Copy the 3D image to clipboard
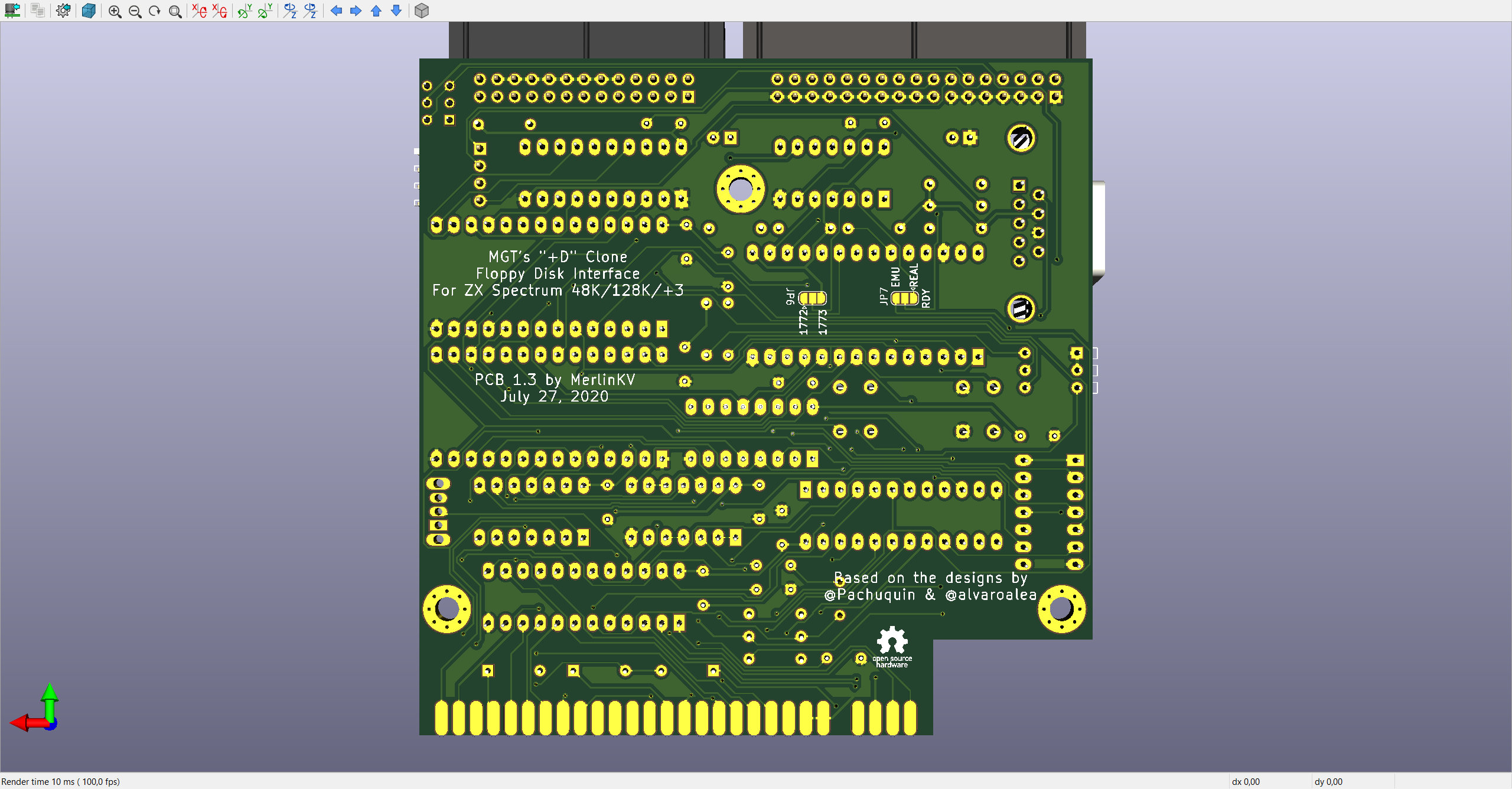Image resolution: width=1512 pixels, height=789 pixels. pos(38,11)
